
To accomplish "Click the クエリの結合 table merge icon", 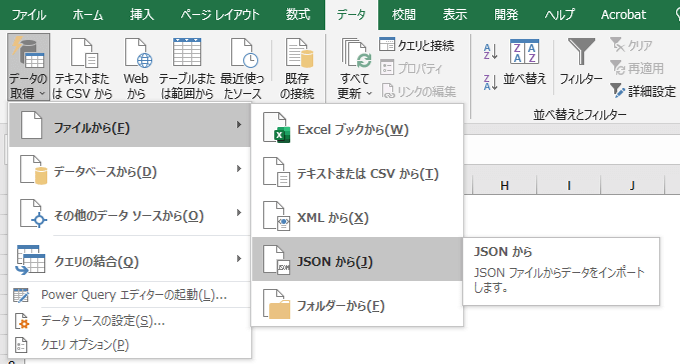I will 30,260.
